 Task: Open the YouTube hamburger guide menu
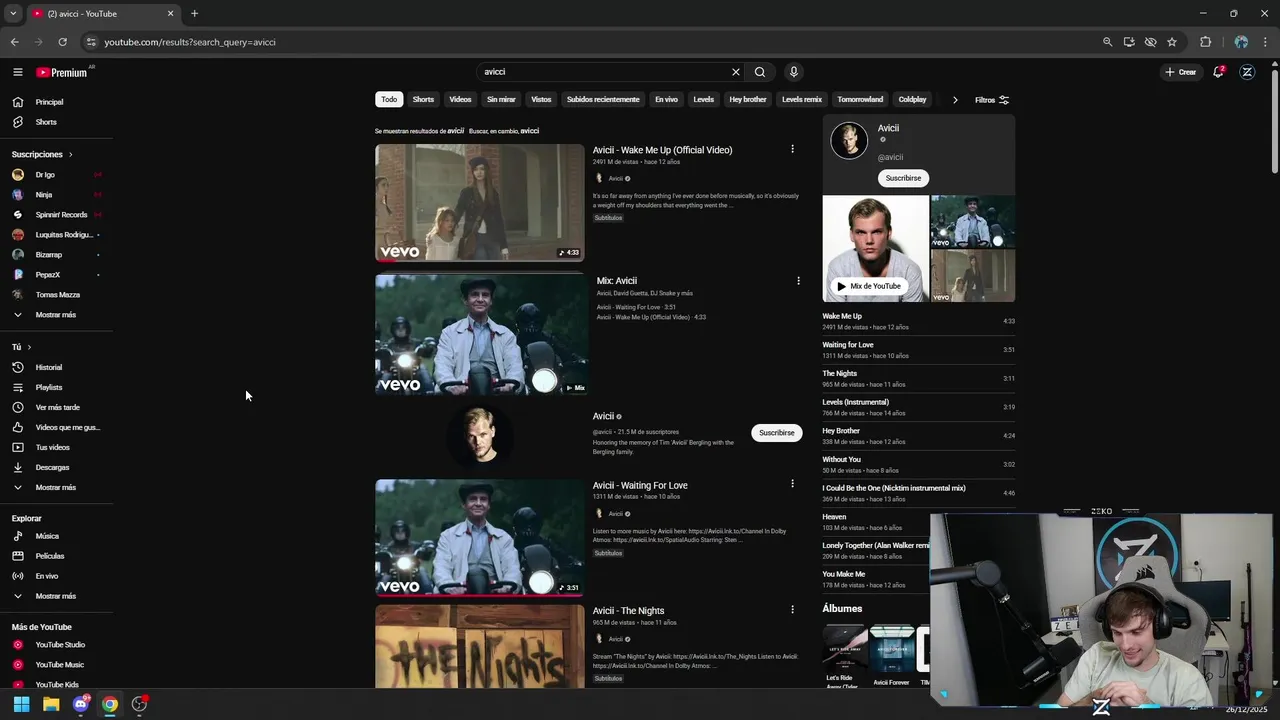pos(17,72)
